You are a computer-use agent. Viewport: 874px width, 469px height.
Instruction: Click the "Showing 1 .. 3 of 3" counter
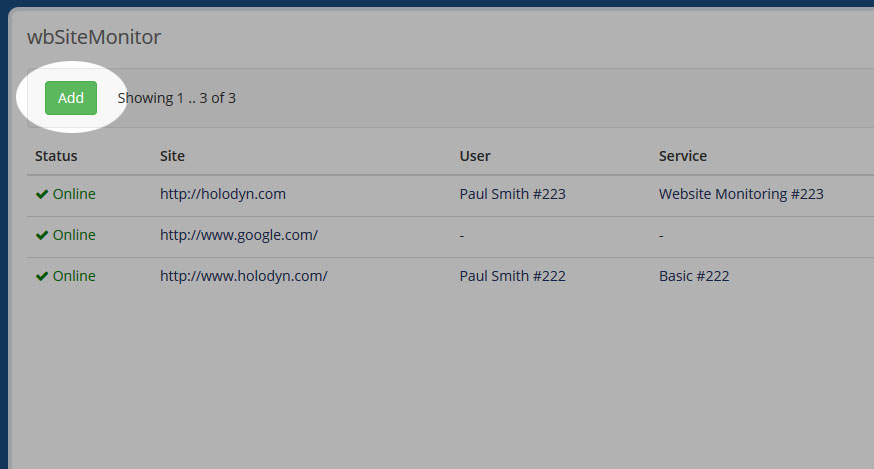(177, 98)
